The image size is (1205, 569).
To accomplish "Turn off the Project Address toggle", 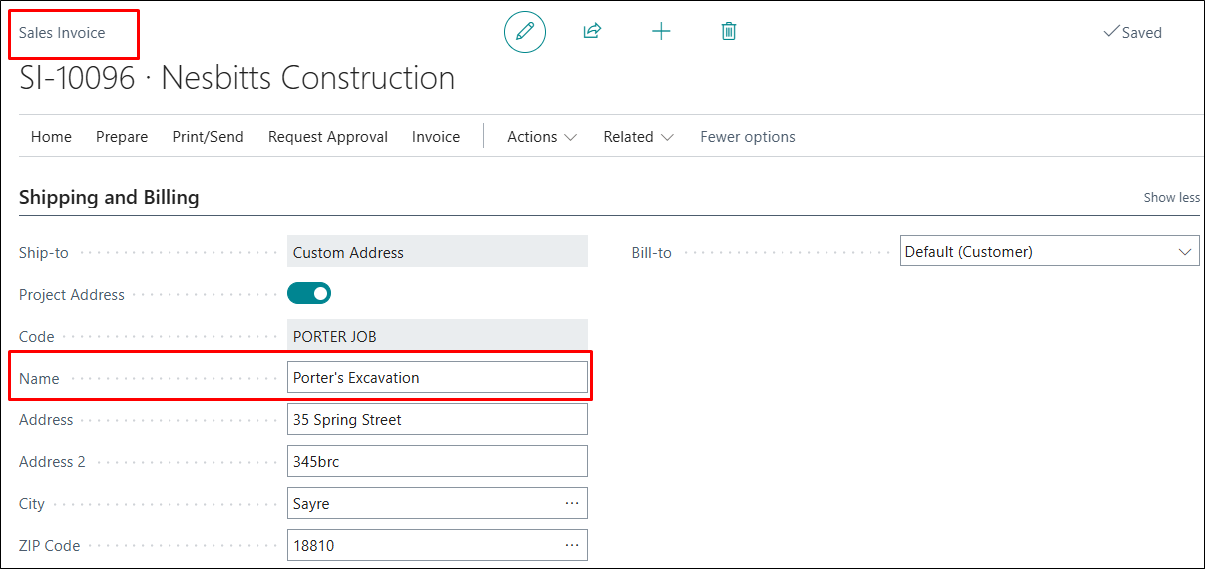I will [309, 294].
